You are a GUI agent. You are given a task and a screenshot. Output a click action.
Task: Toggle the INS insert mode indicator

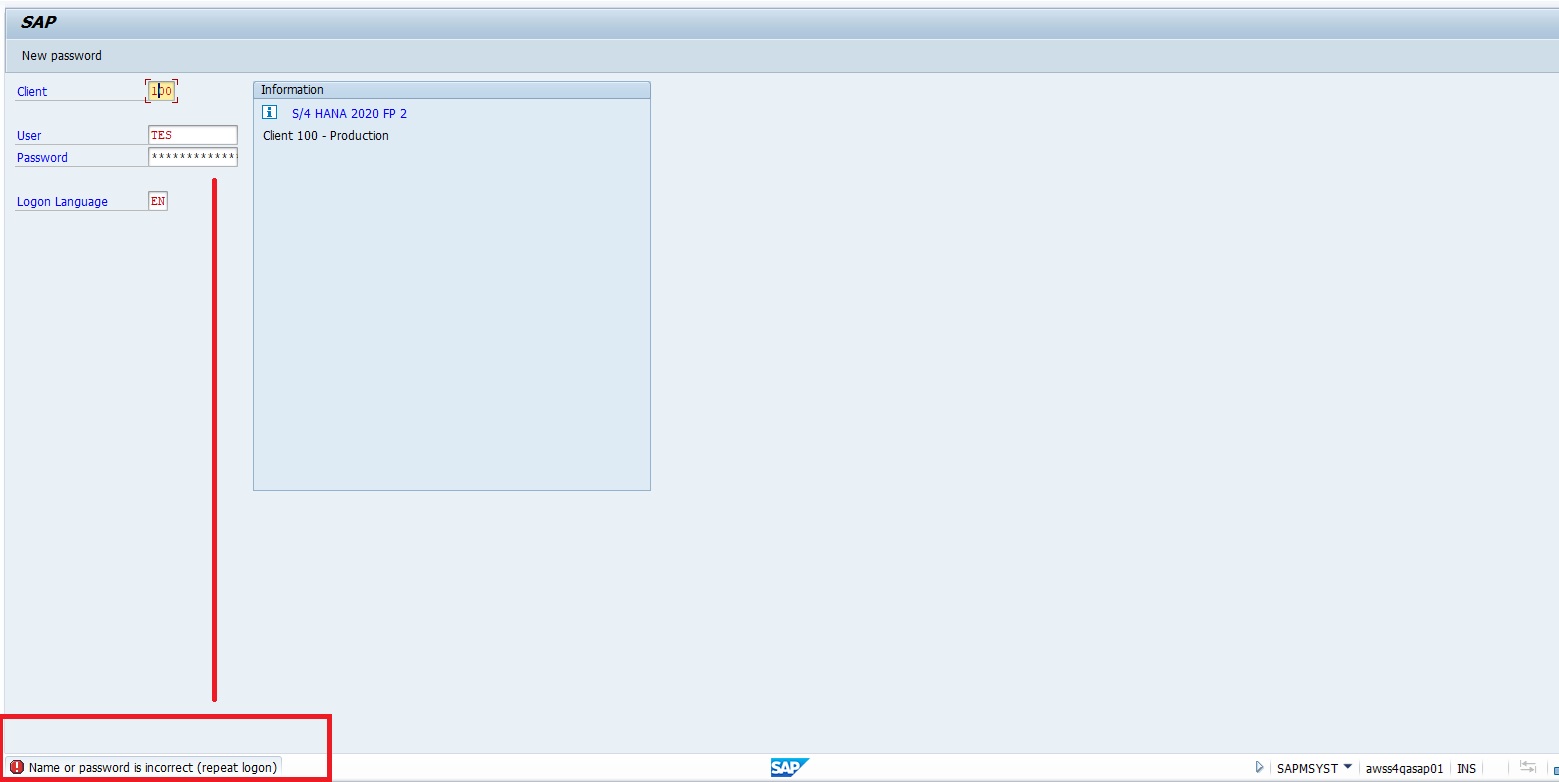point(1466,768)
